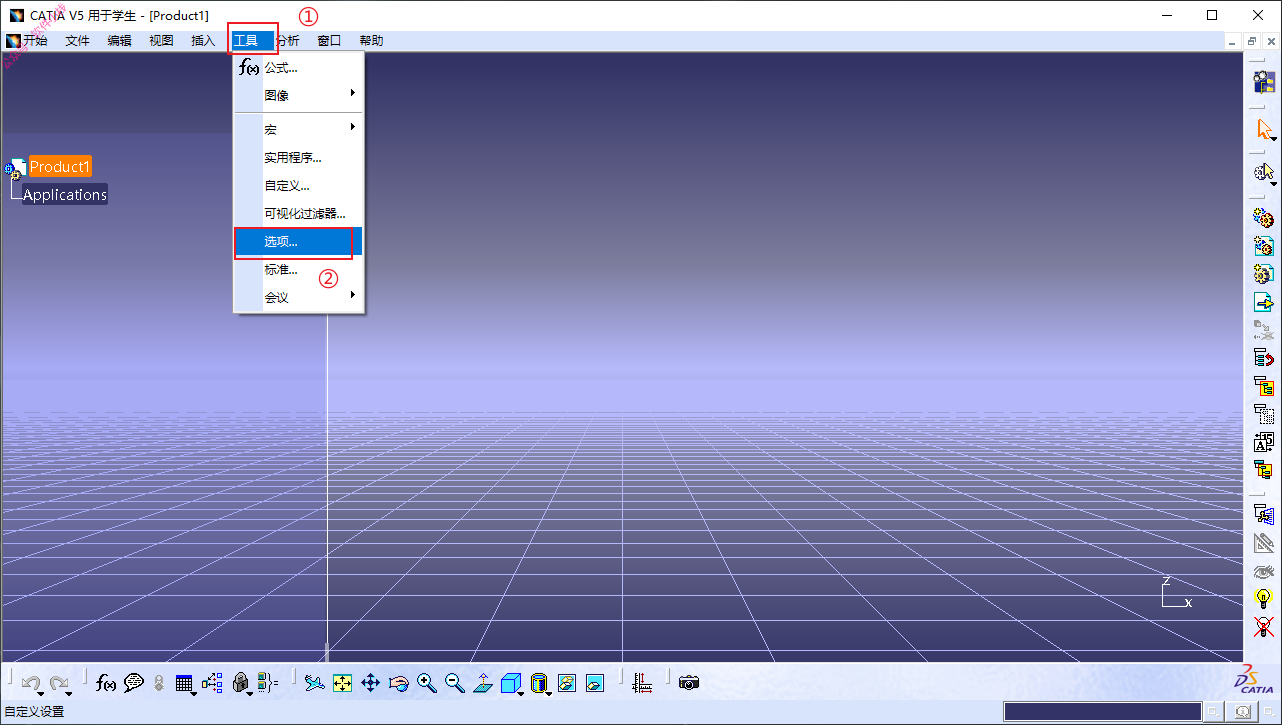The width and height of the screenshot is (1282, 725).
Task: Open the 插入 menu
Action: click(x=203, y=41)
